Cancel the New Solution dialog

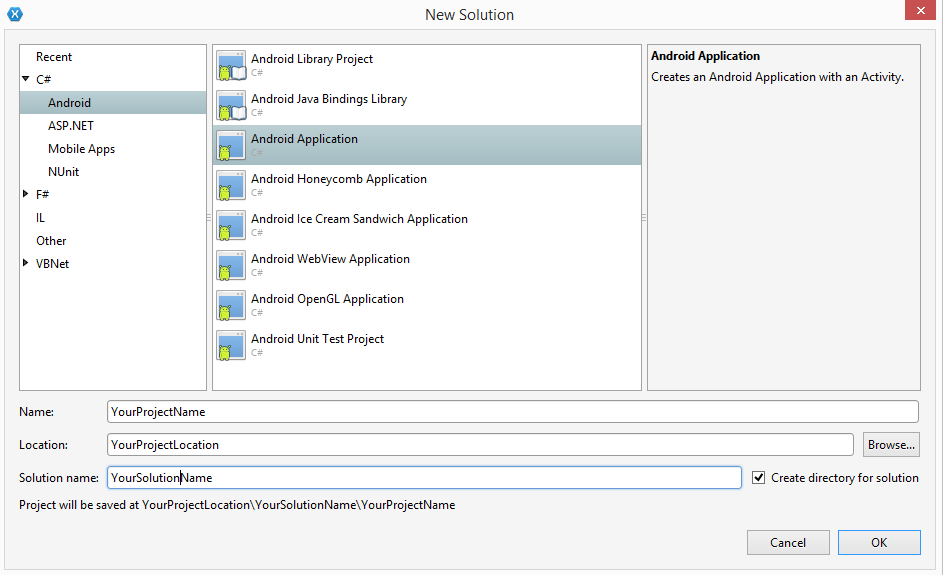click(x=787, y=542)
